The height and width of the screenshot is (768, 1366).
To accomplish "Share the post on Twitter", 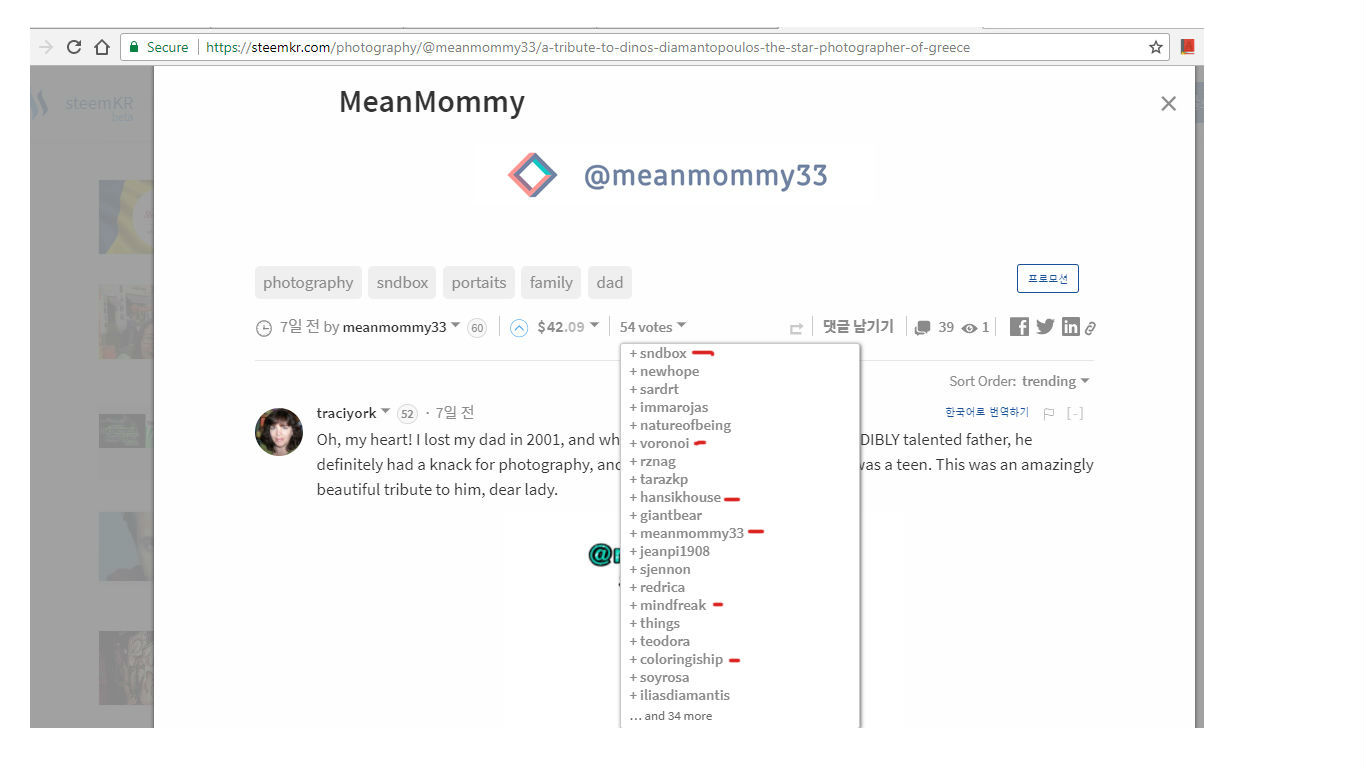I will tap(1044, 326).
